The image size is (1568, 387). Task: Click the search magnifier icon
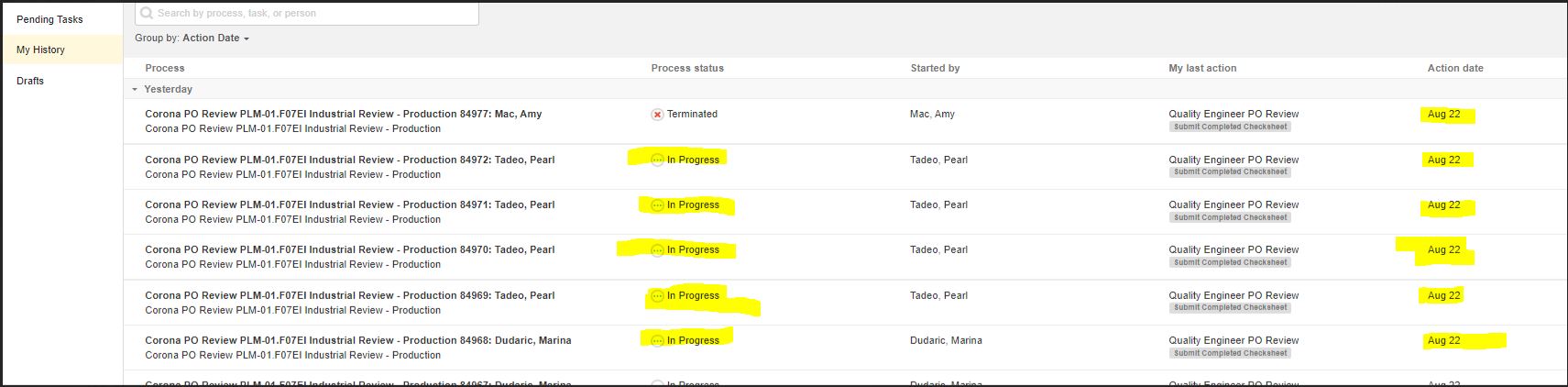tap(147, 14)
